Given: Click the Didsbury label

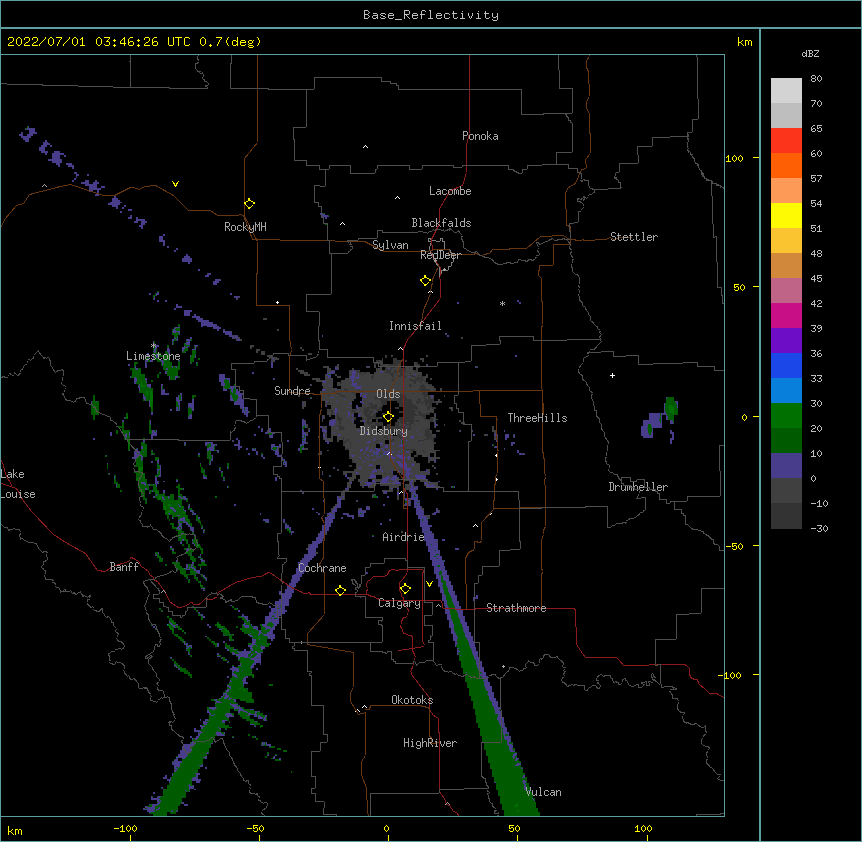Looking at the screenshot, I should pyautogui.click(x=384, y=431).
